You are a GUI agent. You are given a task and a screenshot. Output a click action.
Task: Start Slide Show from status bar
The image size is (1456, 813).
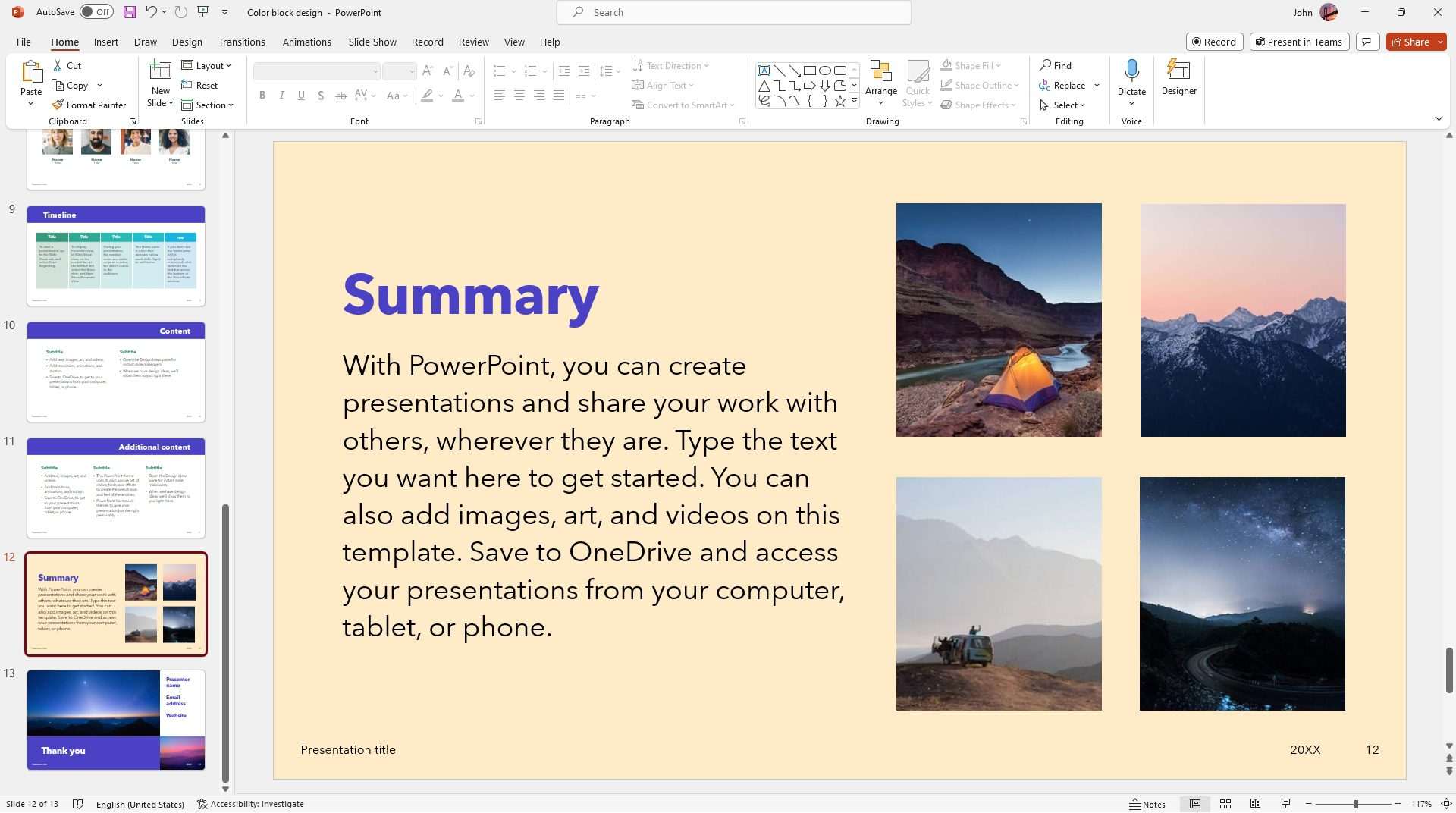[x=1285, y=804]
